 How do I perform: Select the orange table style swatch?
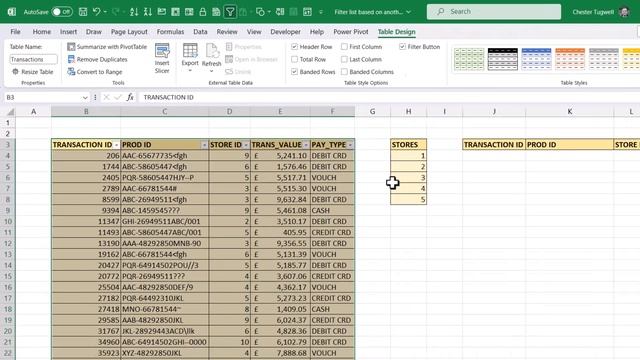pos(570,59)
